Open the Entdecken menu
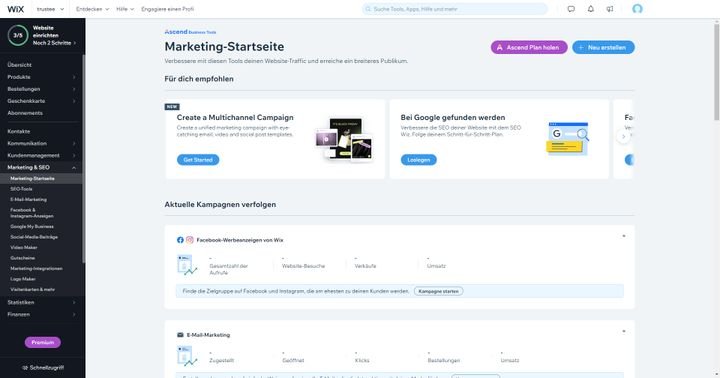Image resolution: width=720 pixels, height=378 pixels. tap(92, 9)
